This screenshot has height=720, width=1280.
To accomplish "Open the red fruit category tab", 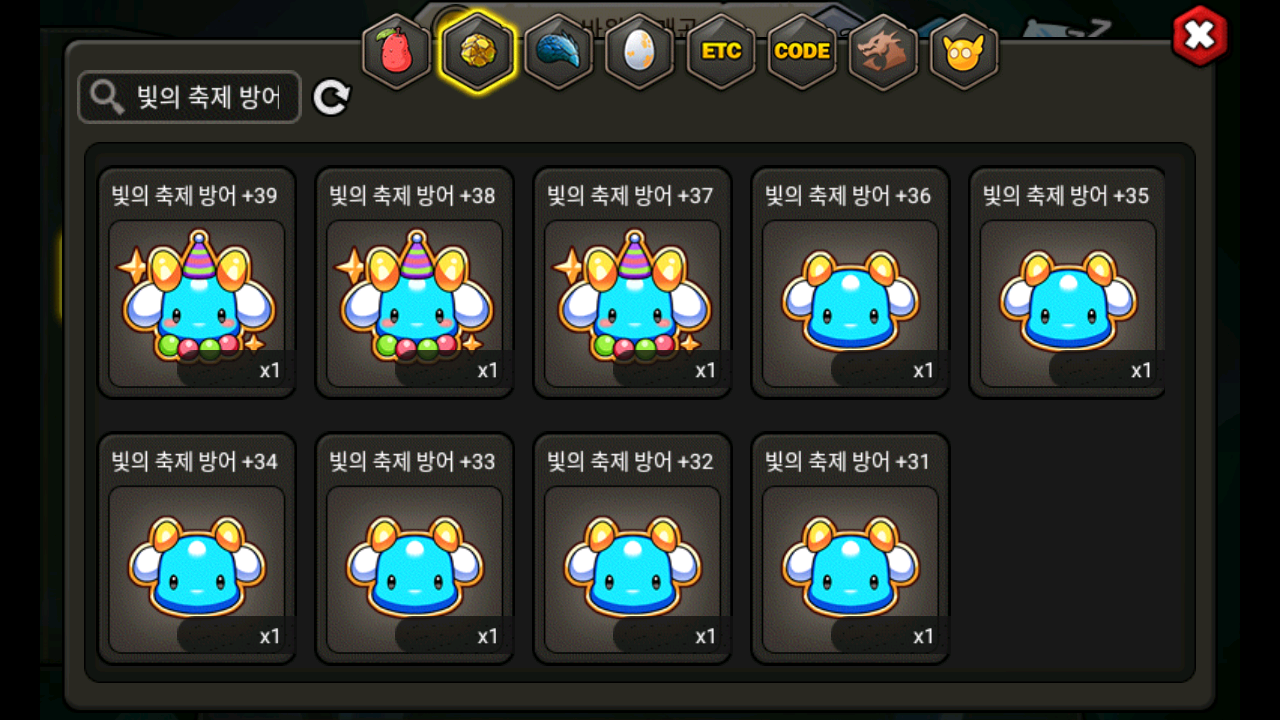I will pyautogui.click(x=397, y=52).
